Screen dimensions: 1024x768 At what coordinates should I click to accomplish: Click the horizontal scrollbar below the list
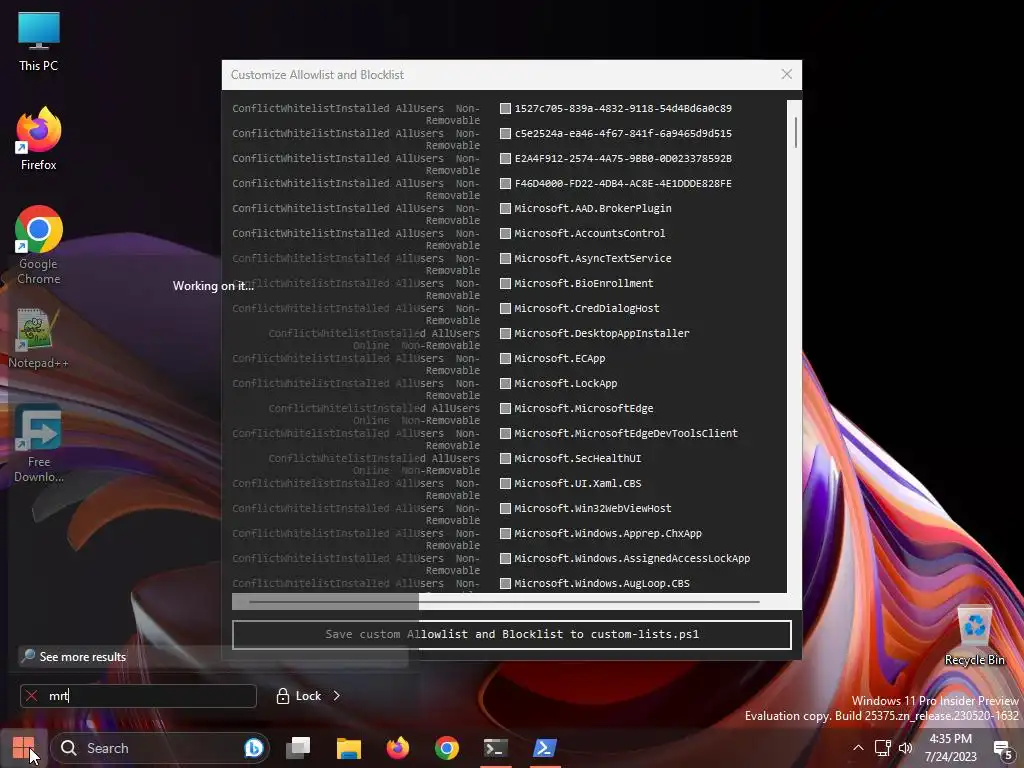(x=504, y=601)
